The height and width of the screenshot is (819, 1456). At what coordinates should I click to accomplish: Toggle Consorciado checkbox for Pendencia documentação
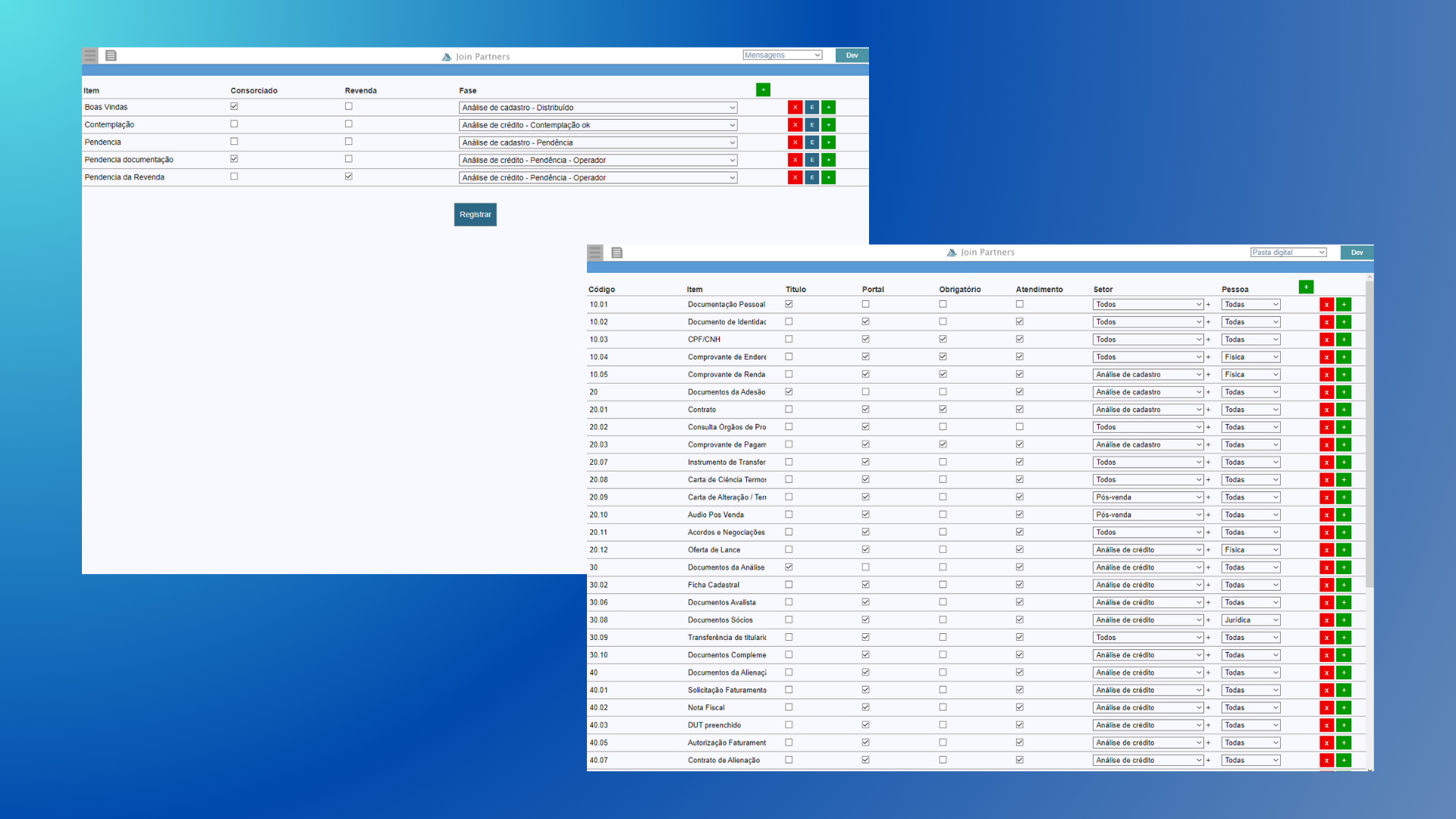(x=234, y=159)
